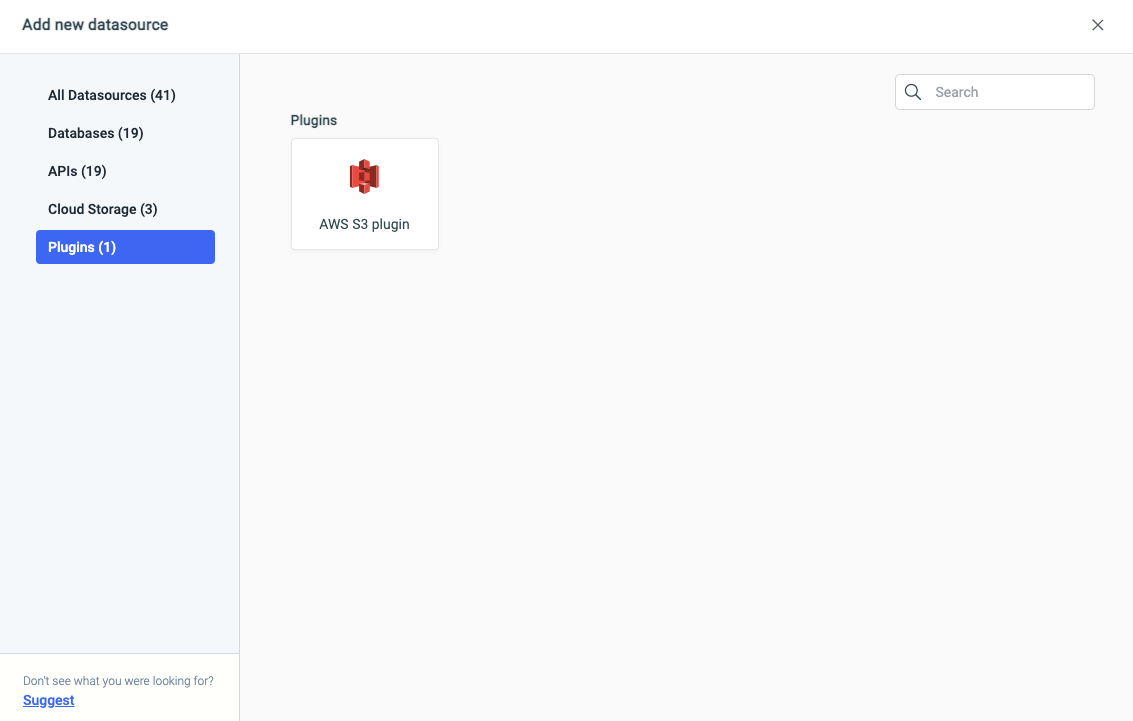Focus the Search datasource input field
The image size is (1133, 721).
pyautogui.click(x=1010, y=92)
